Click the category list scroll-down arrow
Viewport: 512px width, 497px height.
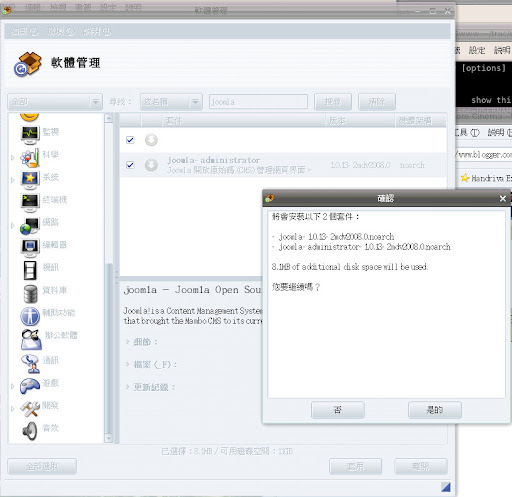click(109, 438)
